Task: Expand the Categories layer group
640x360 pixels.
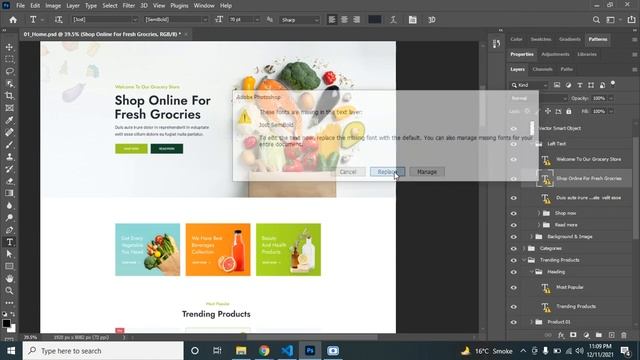Action: pos(524,248)
